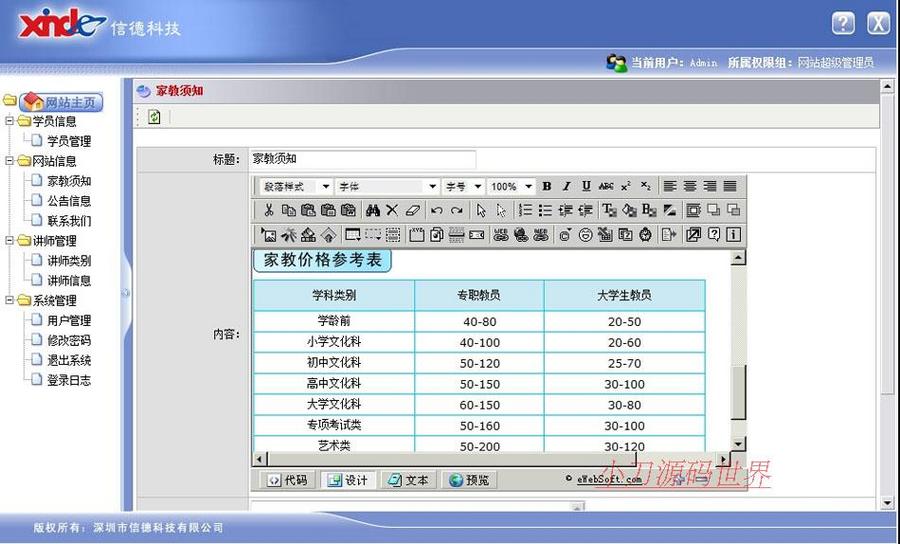Viewport: 900px width, 544px height.
Task: Apply strikethrough with the ABC icon
Action: pos(606,186)
